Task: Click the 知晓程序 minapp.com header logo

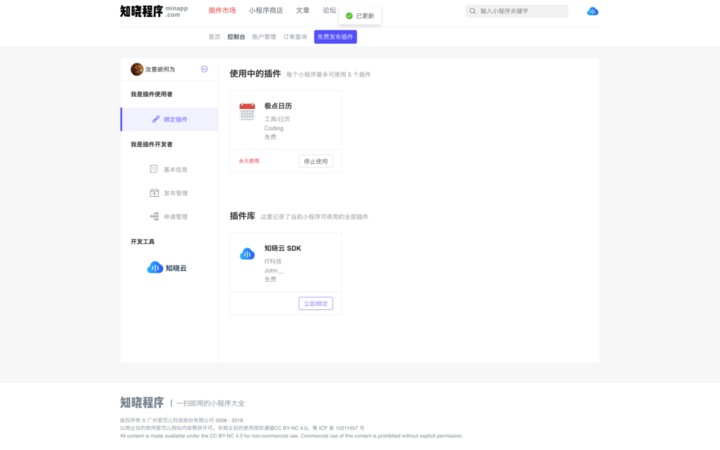Action: 154,11
